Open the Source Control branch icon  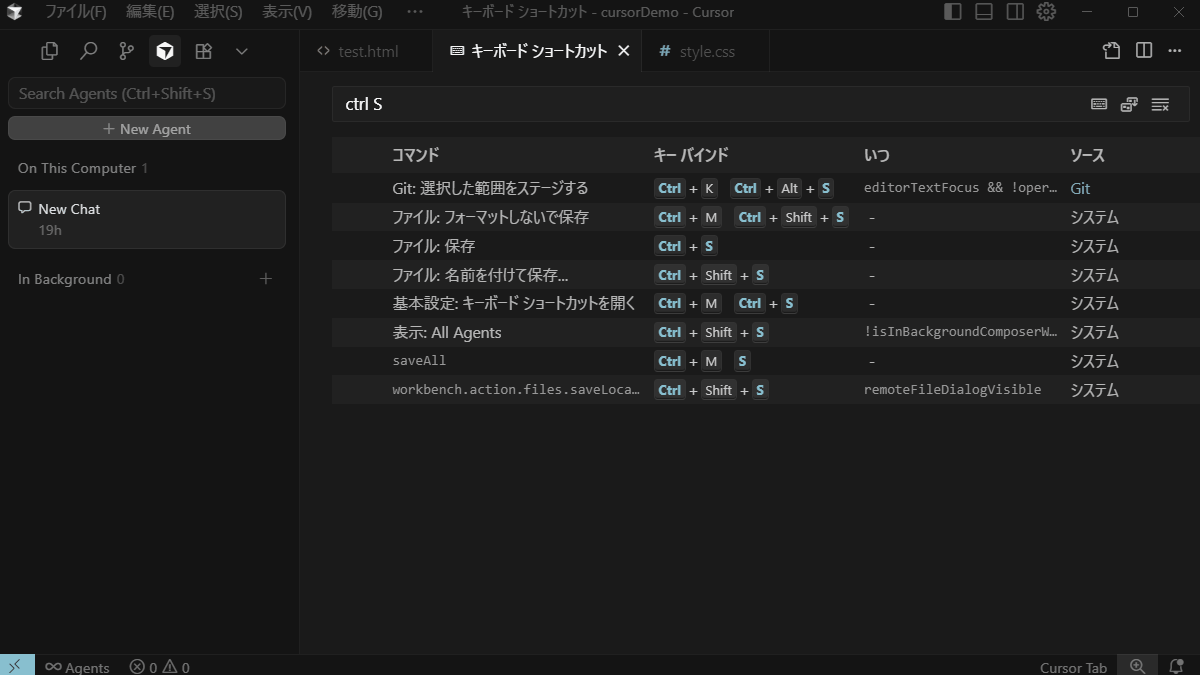[126, 51]
